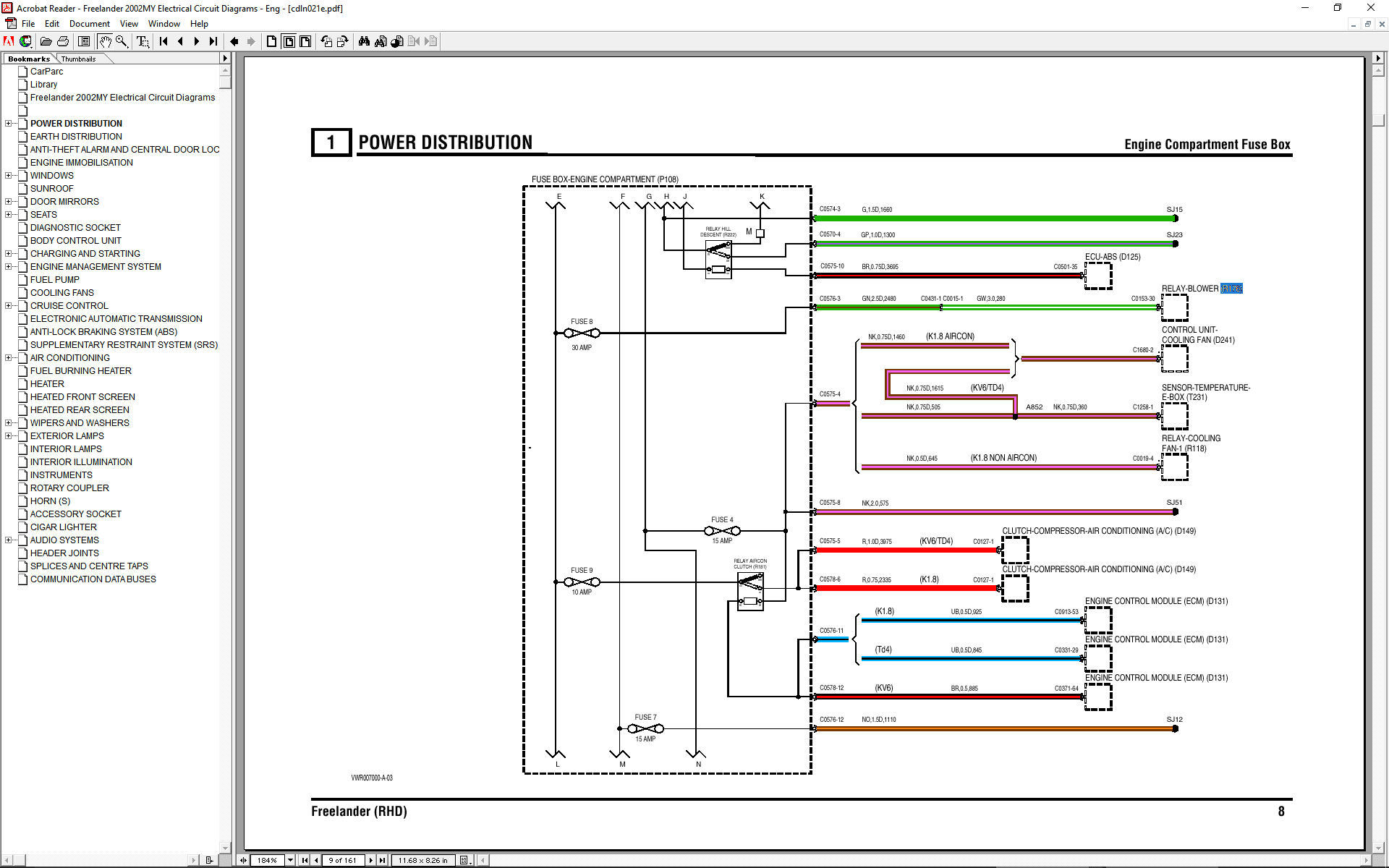
Task: Open the Edit menu
Action: (x=52, y=24)
